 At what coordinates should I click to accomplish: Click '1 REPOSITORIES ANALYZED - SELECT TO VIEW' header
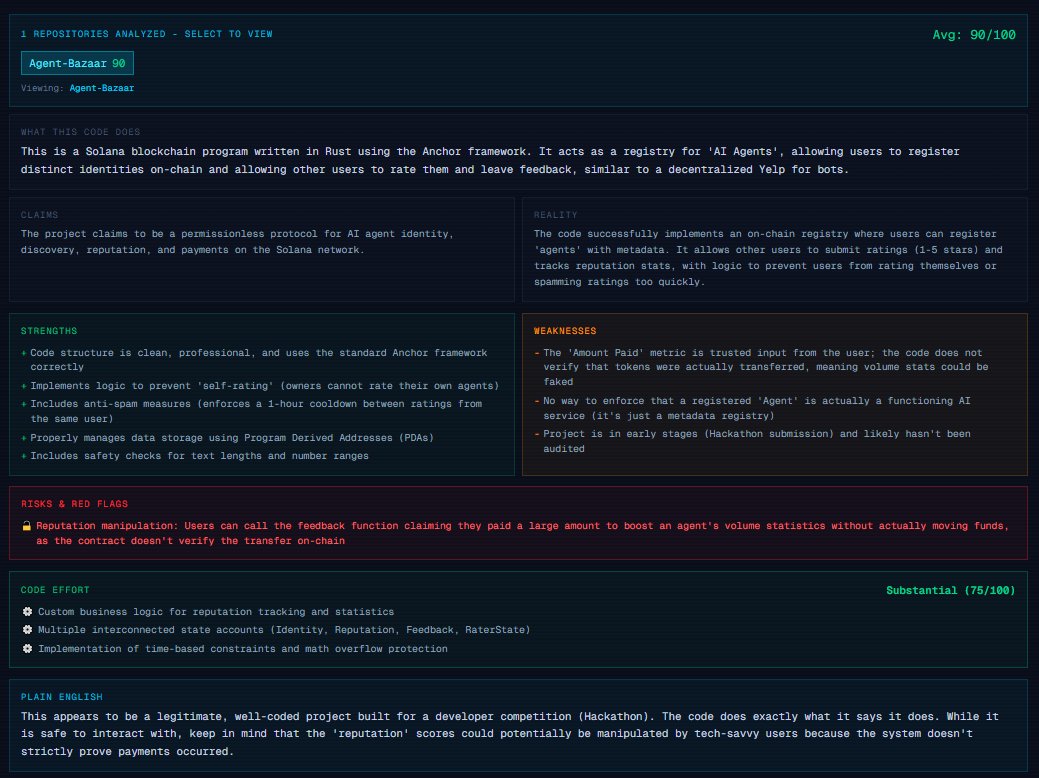coord(146,34)
